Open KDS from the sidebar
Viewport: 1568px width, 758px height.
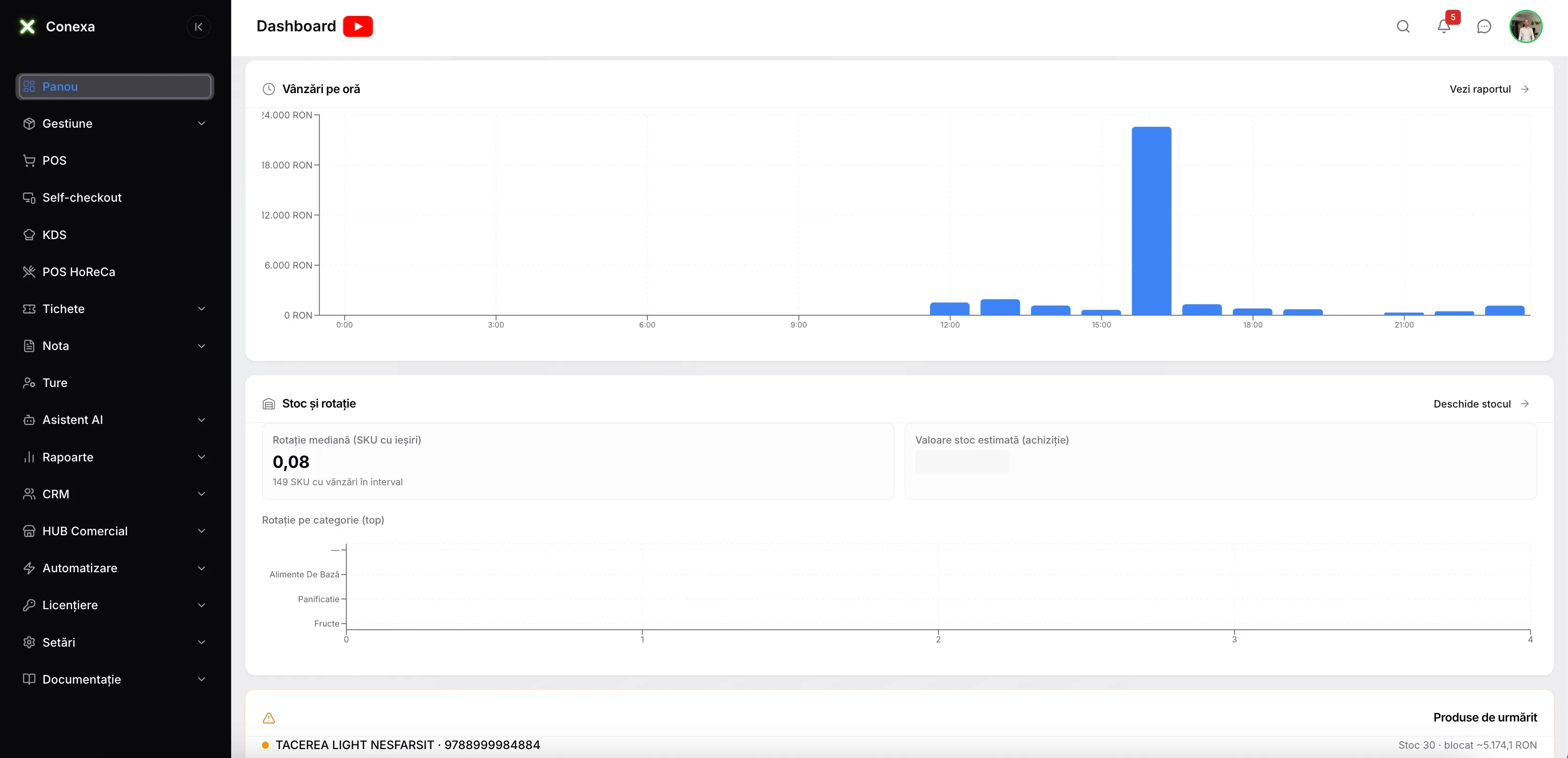tap(114, 235)
